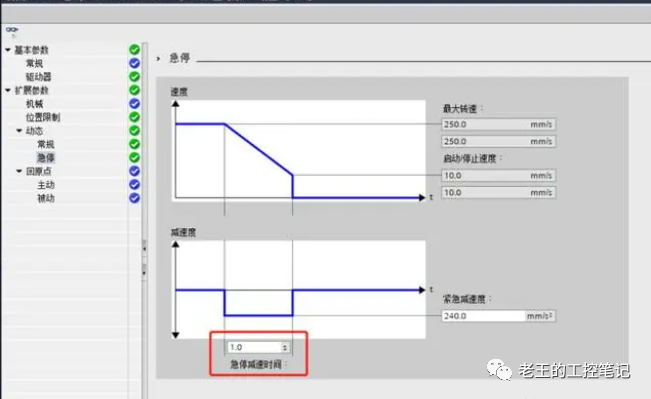The image size is (651, 399).
Task: Click second 250.0 mm/s field
Action: point(499,141)
